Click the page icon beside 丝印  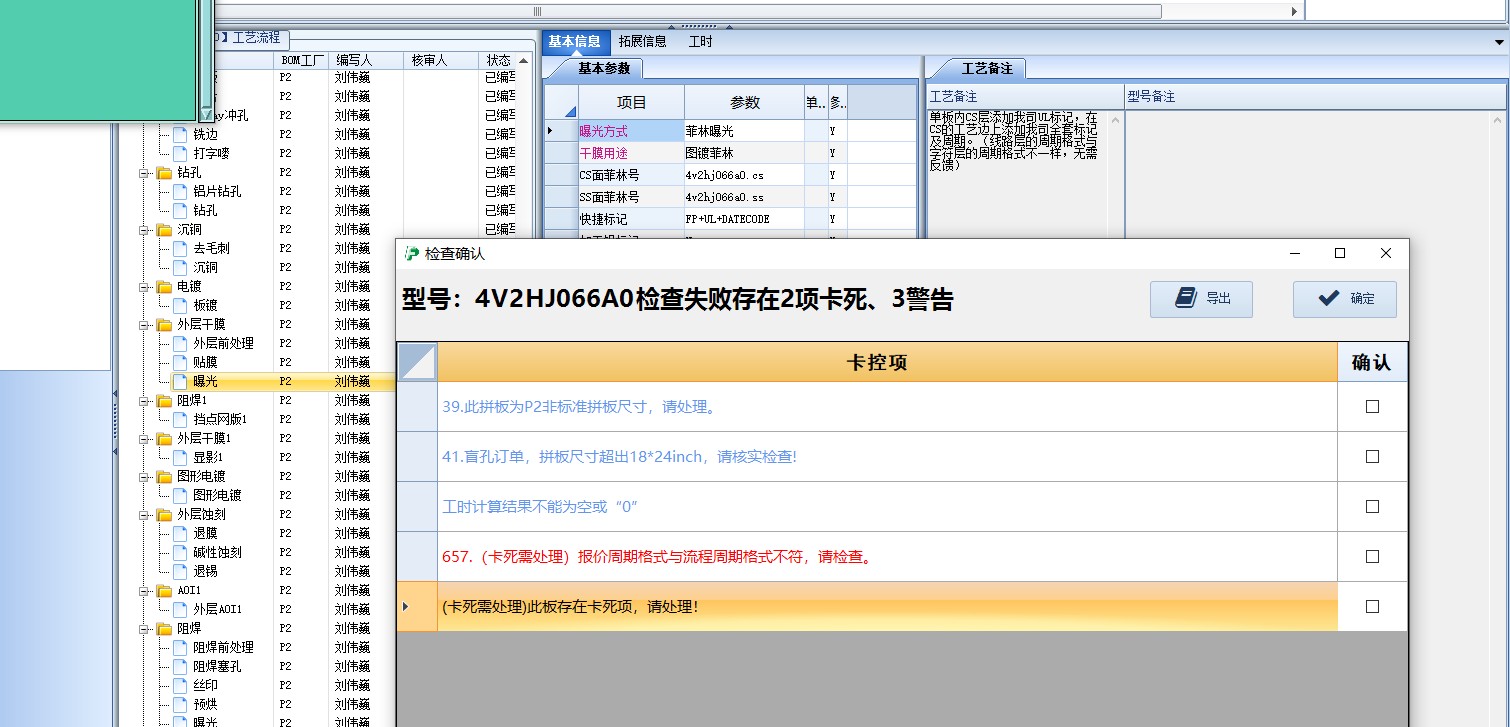pos(180,685)
